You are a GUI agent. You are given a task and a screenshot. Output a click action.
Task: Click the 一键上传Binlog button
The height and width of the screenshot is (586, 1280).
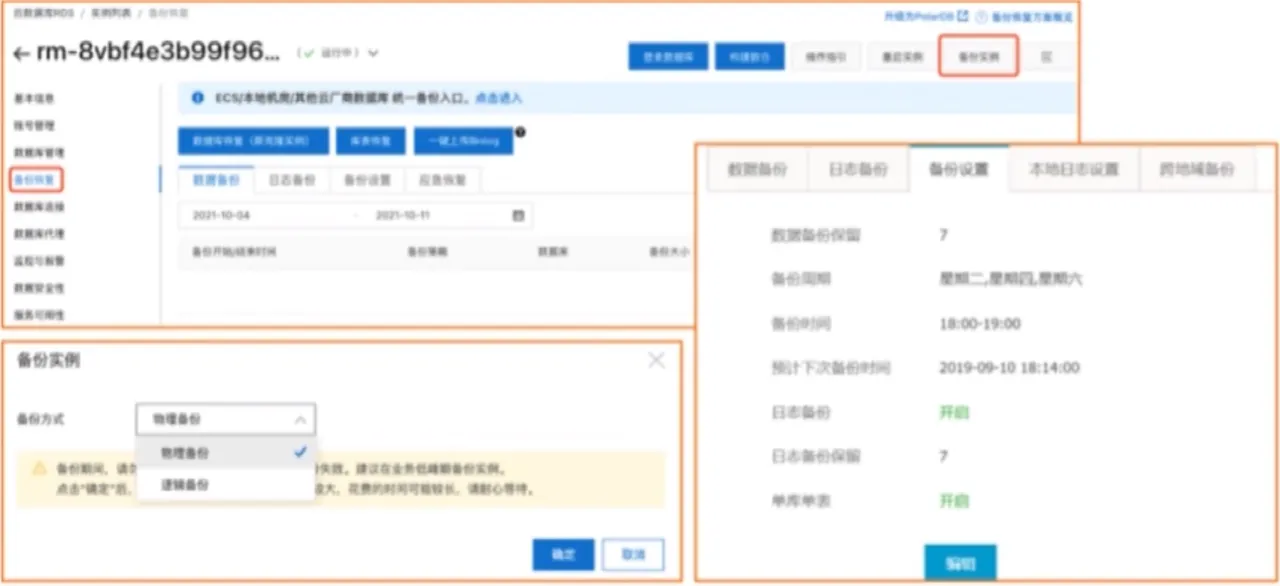coord(463,141)
